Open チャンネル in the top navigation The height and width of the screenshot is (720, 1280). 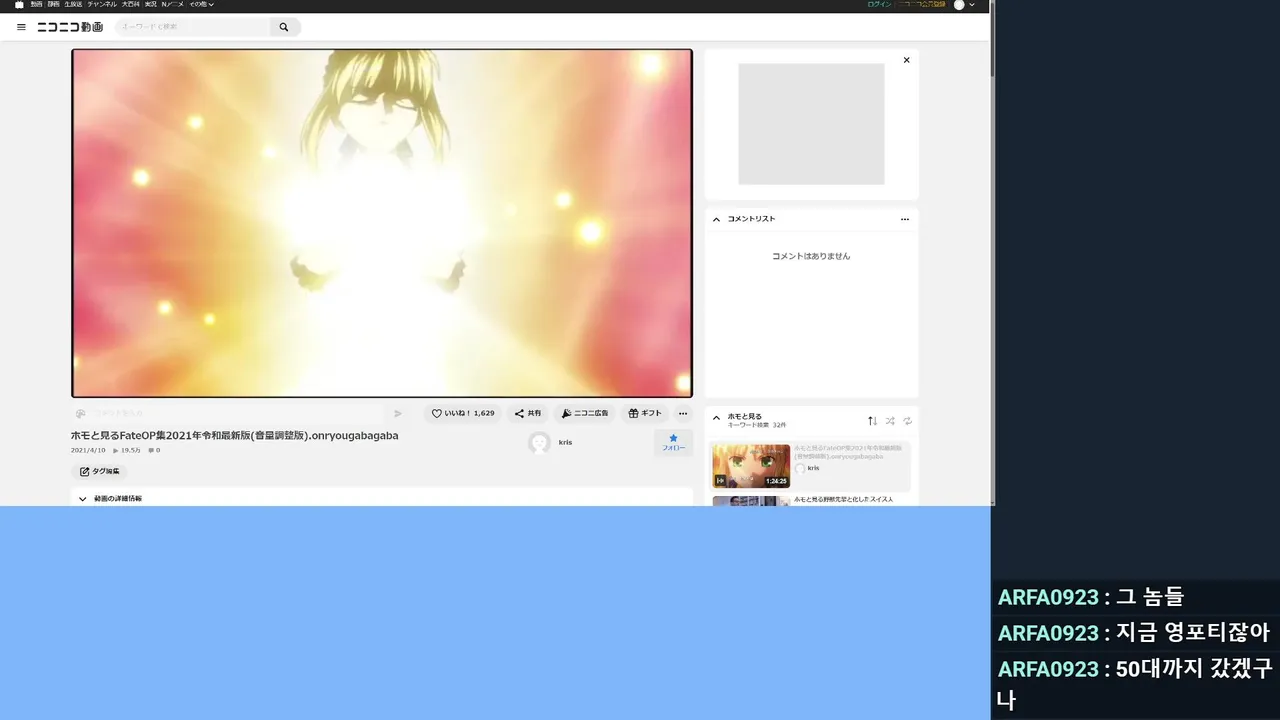pos(102,5)
